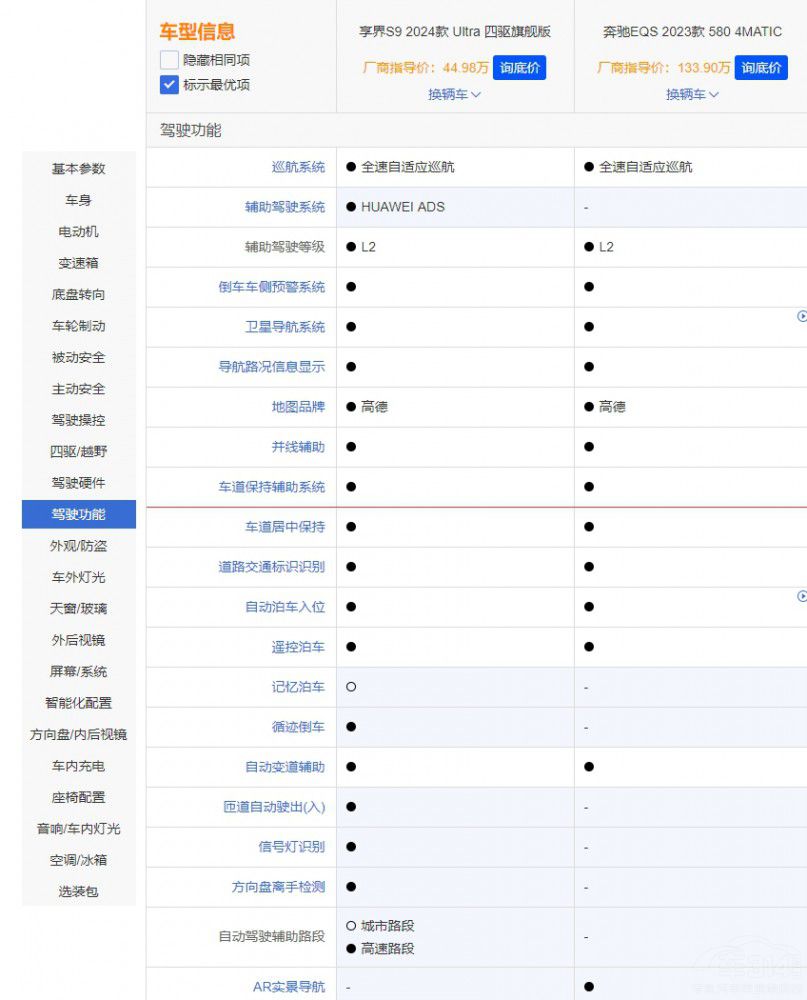Click 询底价 for the 享界S9 Ultra
The height and width of the screenshot is (1000, 807).
[x=519, y=68]
